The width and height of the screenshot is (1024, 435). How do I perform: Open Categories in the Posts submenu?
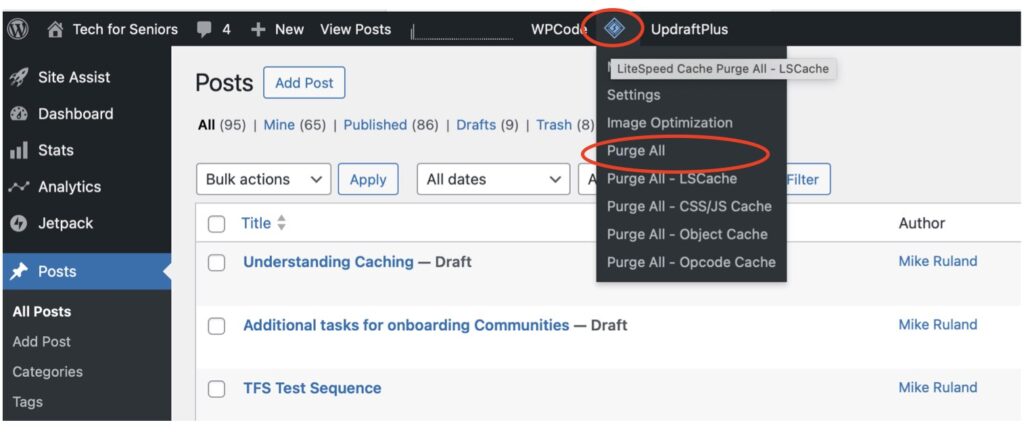[x=47, y=372]
